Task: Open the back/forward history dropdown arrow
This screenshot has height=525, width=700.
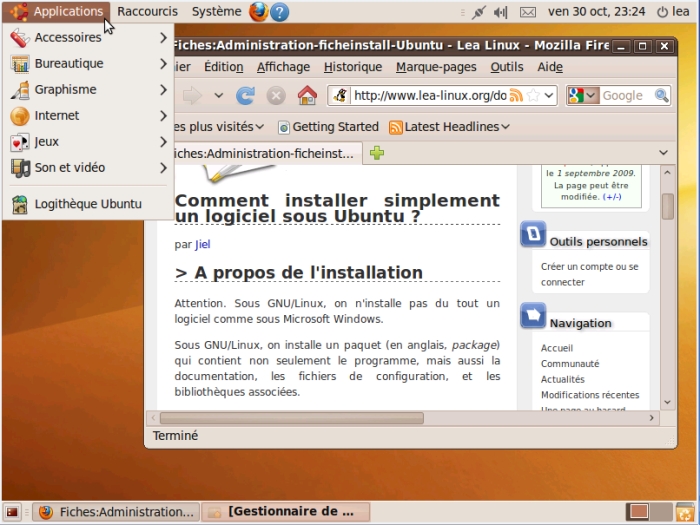Action: (x=219, y=96)
